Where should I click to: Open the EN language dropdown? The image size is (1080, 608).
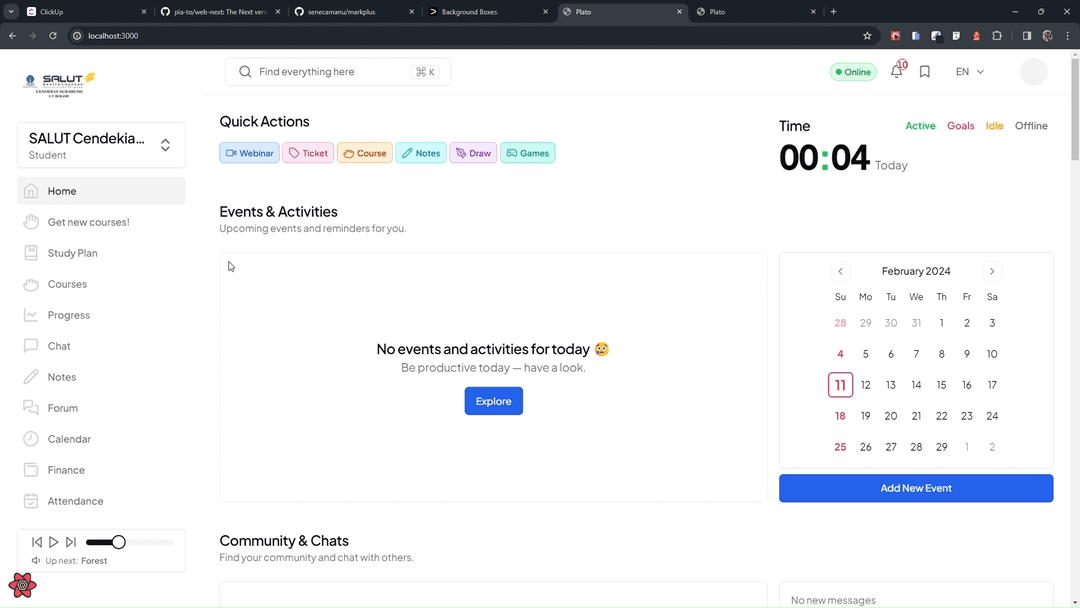[969, 72]
